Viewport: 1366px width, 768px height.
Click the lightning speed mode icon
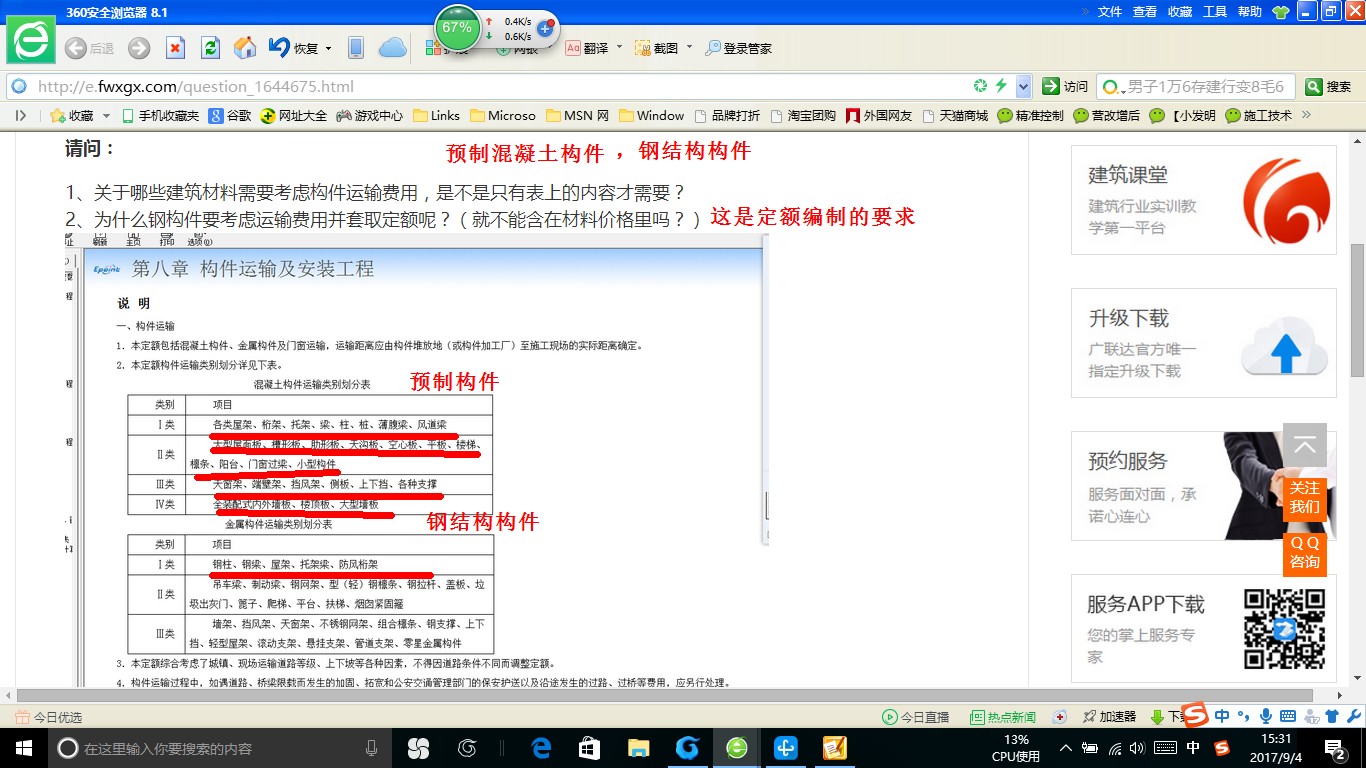(1001, 86)
